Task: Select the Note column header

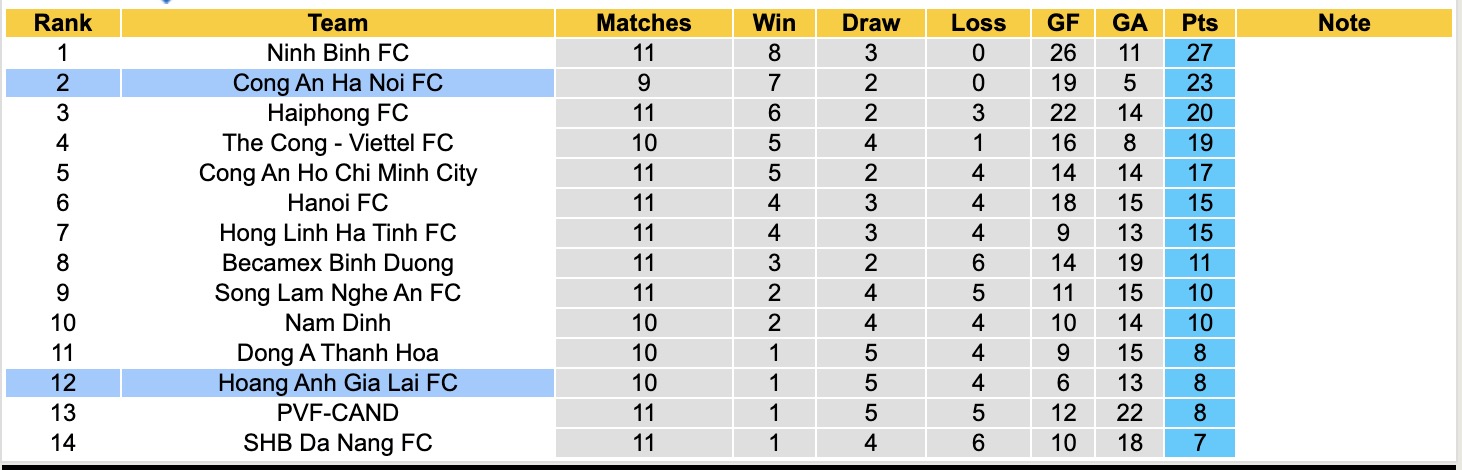Action: pyautogui.click(x=1343, y=23)
